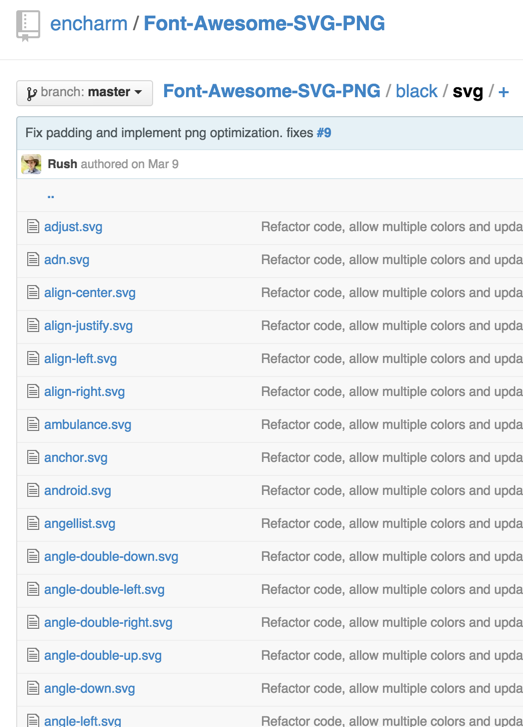Go up to the parent directory (..)
This screenshot has height=727, width=523.
click(51, 196)
